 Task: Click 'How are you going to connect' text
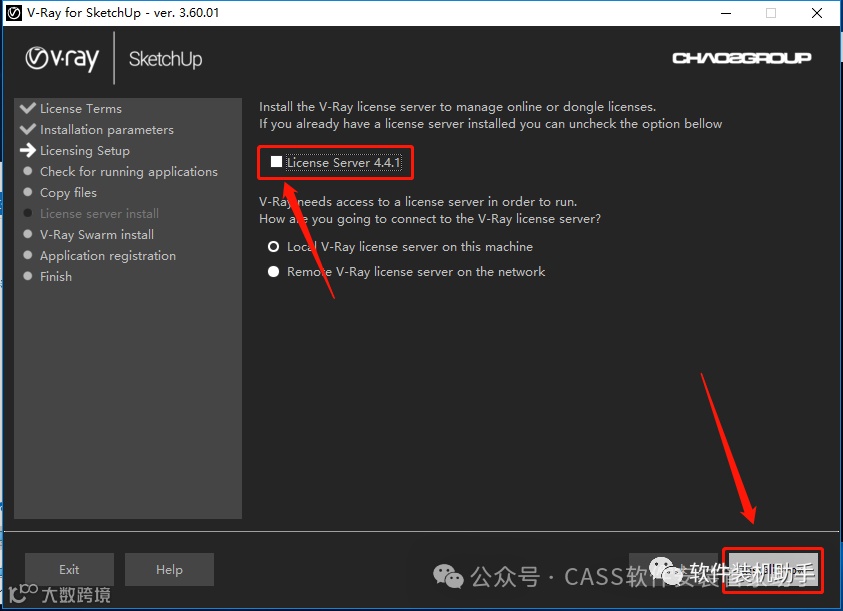tap(430, 219)
